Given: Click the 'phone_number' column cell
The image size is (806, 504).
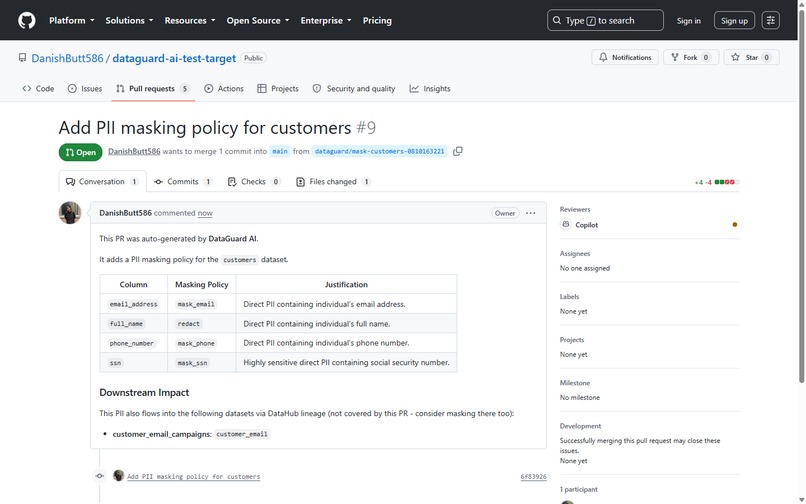Looking at the screenshot, I should pyautogui.click(x=132, y=343).
